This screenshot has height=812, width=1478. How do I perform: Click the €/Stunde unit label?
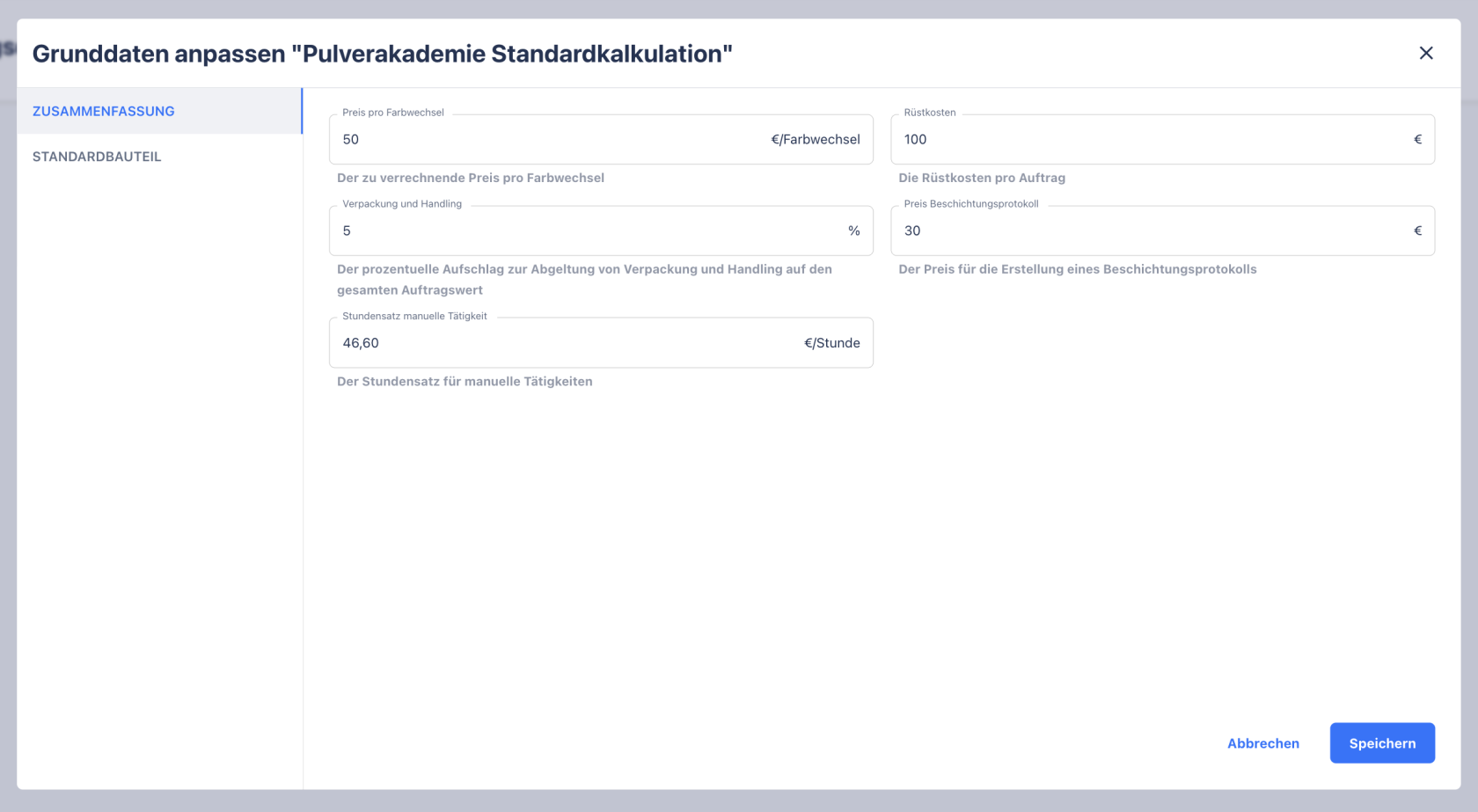coord(832,343)
